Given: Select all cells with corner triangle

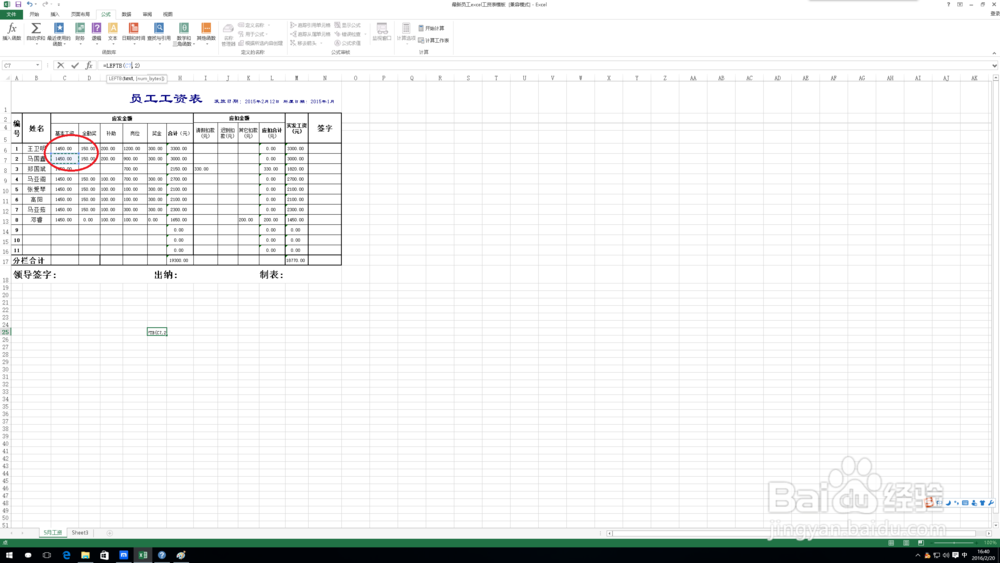Looking at the screenshot, I should [6, 78].
